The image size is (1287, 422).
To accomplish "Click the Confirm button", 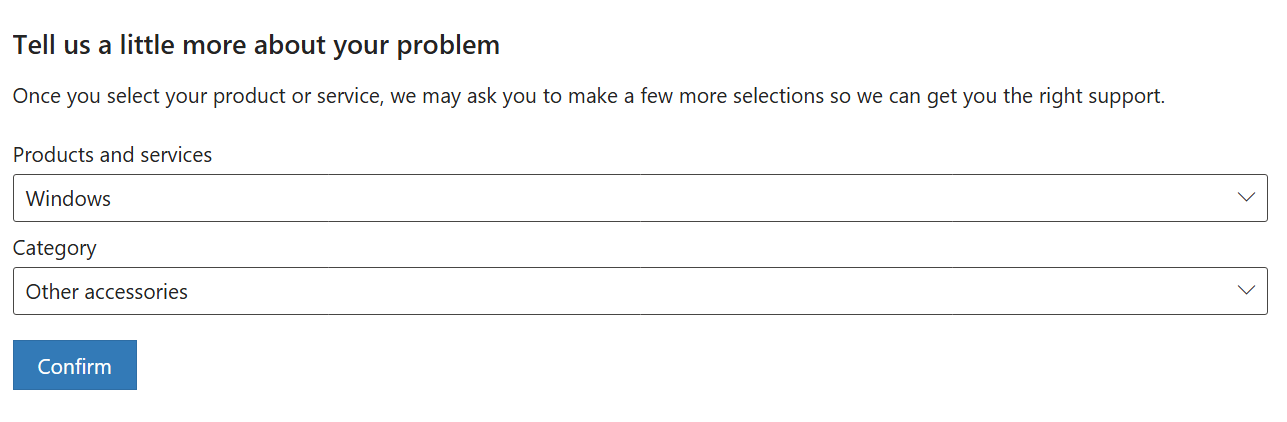I will tap(75, 365).
